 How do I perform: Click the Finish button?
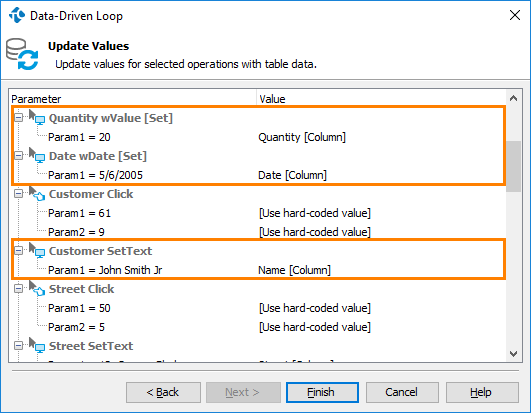click(x=322, y=392)
